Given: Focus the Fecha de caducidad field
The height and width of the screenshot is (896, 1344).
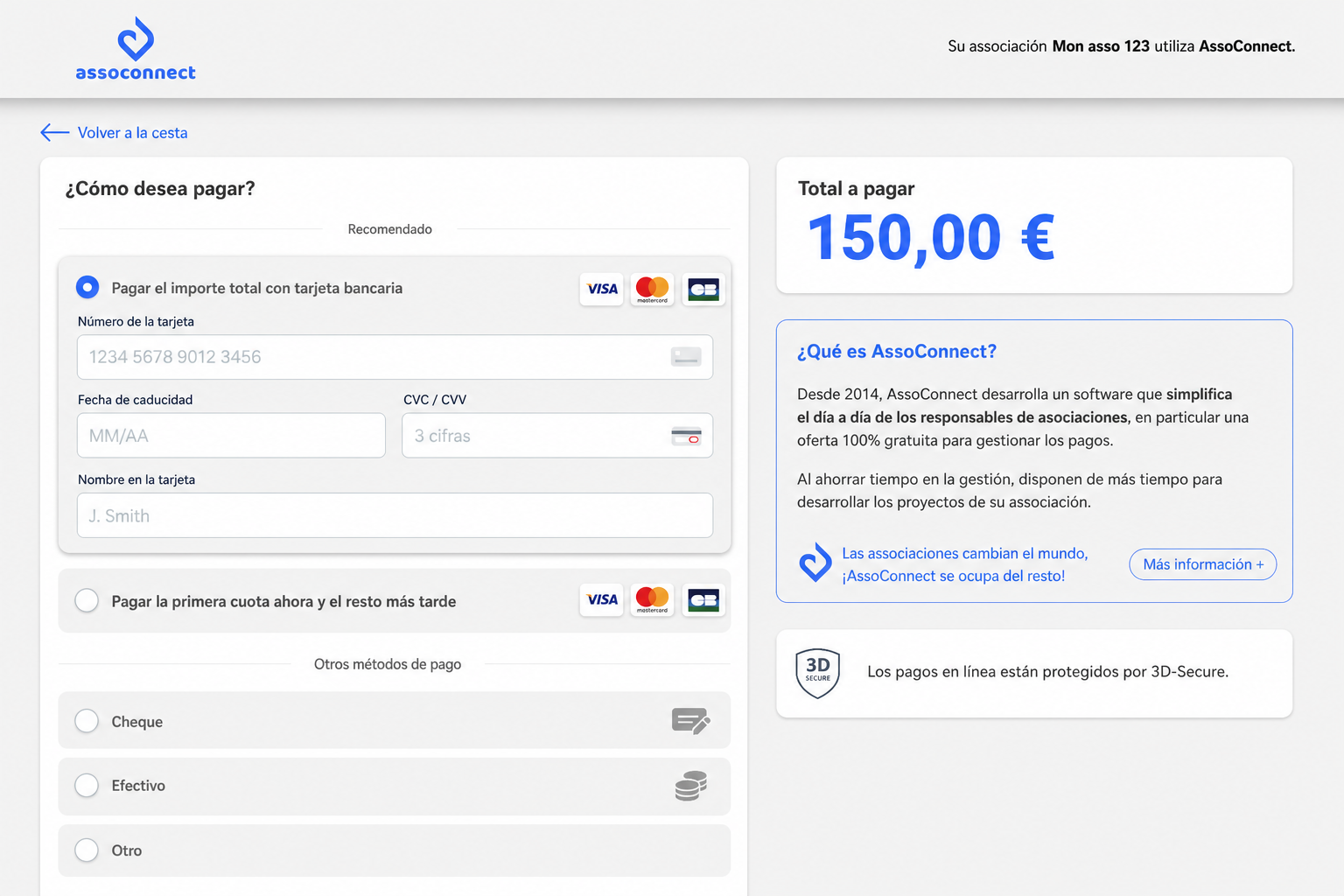Looking at the screenshot, I should pyautogui.click(x=231, y=436).
